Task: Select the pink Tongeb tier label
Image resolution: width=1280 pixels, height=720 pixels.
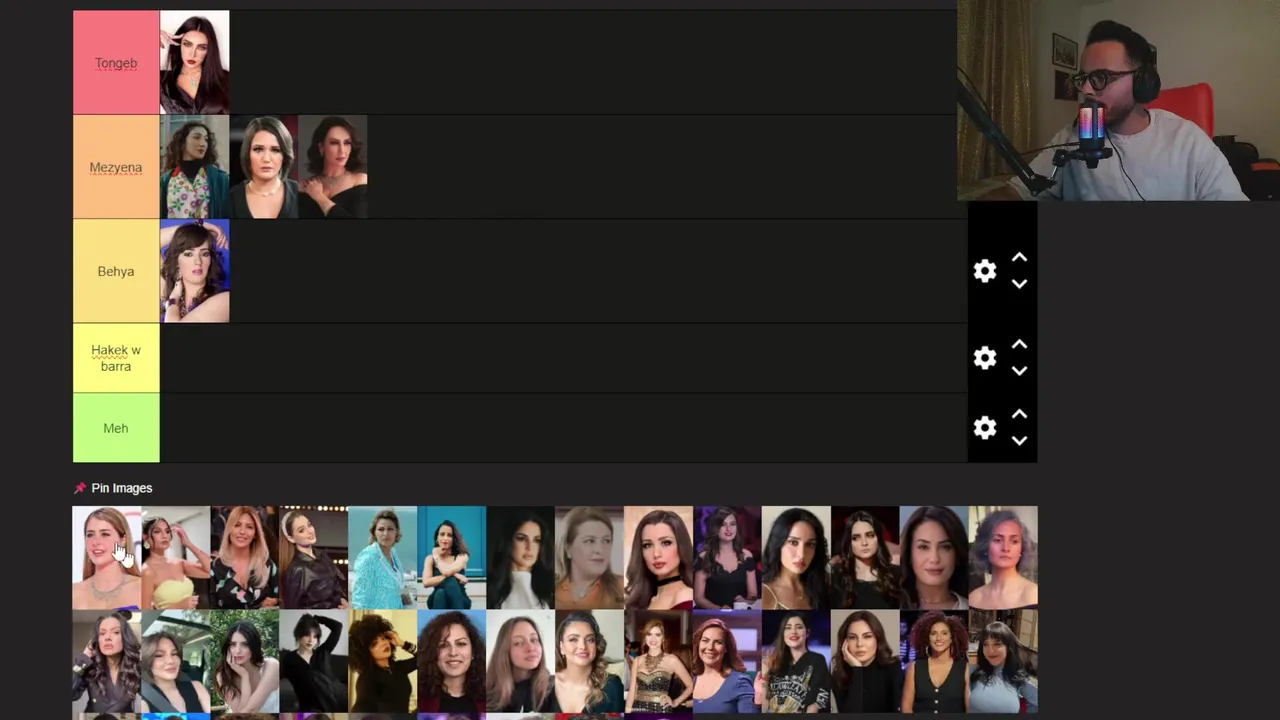Action: 116,63
